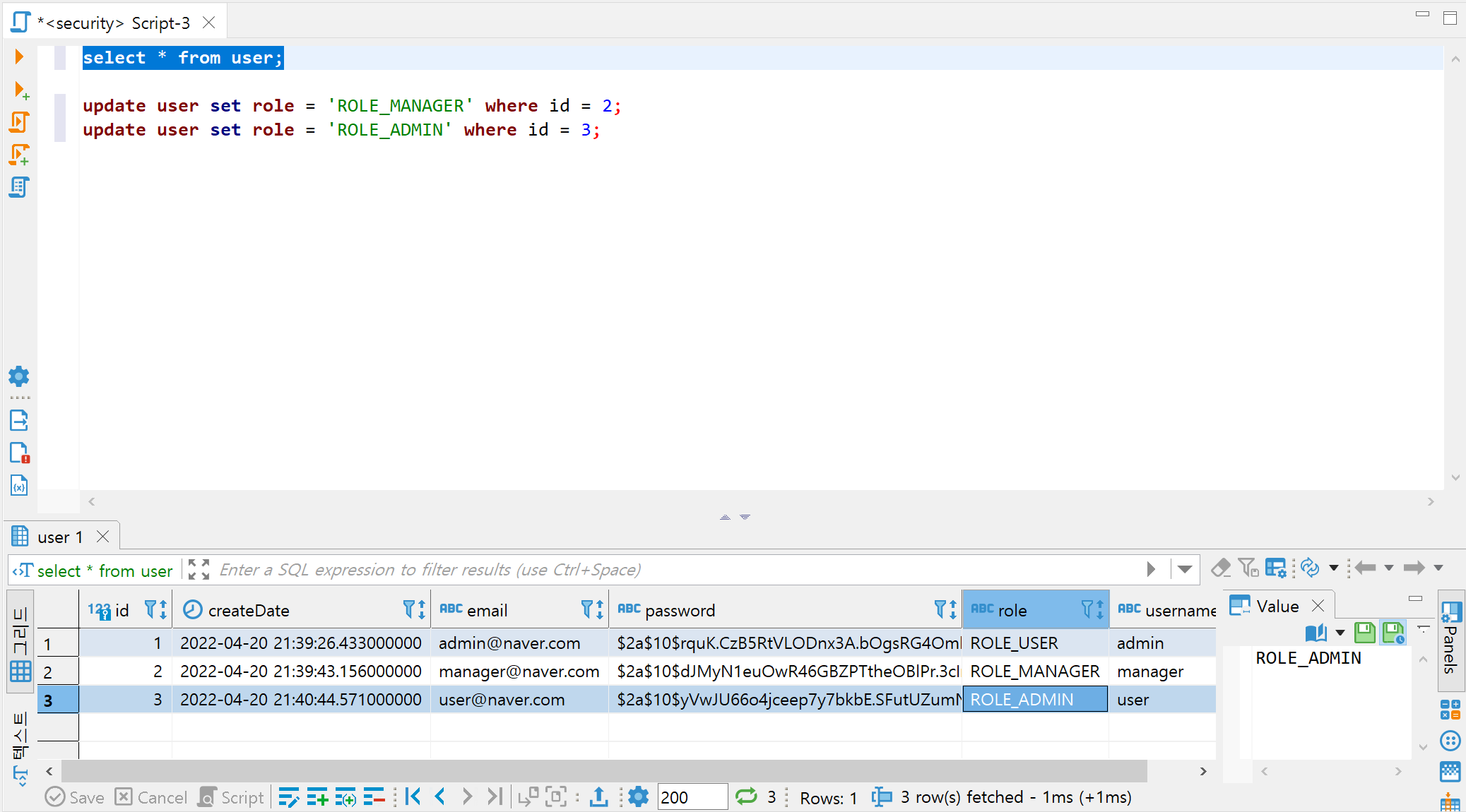Execute SQL statement with the orange arrow
1466x812 pixels.
(x=19, y=56)
